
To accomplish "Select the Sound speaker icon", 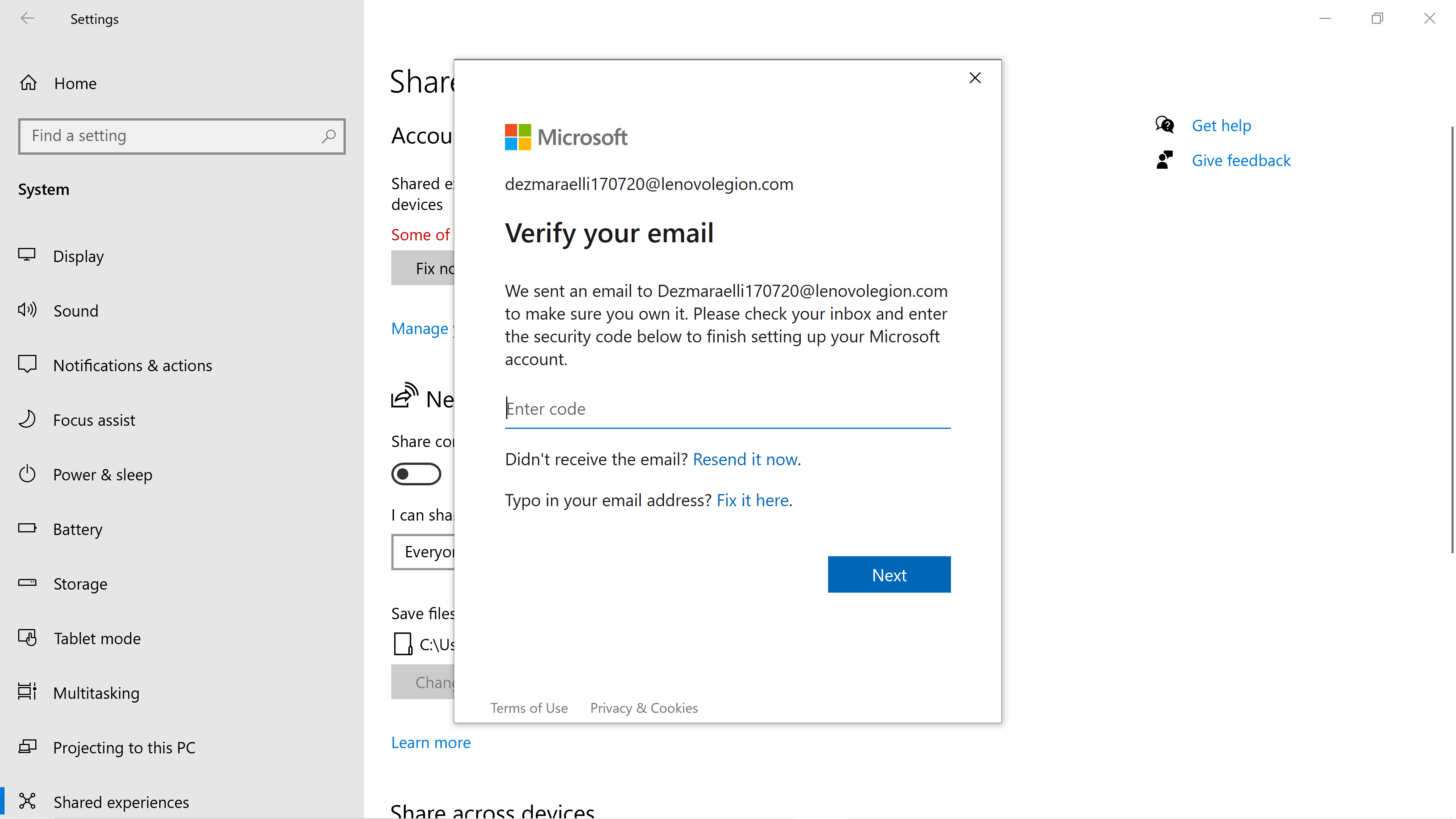I will (27, 310).
